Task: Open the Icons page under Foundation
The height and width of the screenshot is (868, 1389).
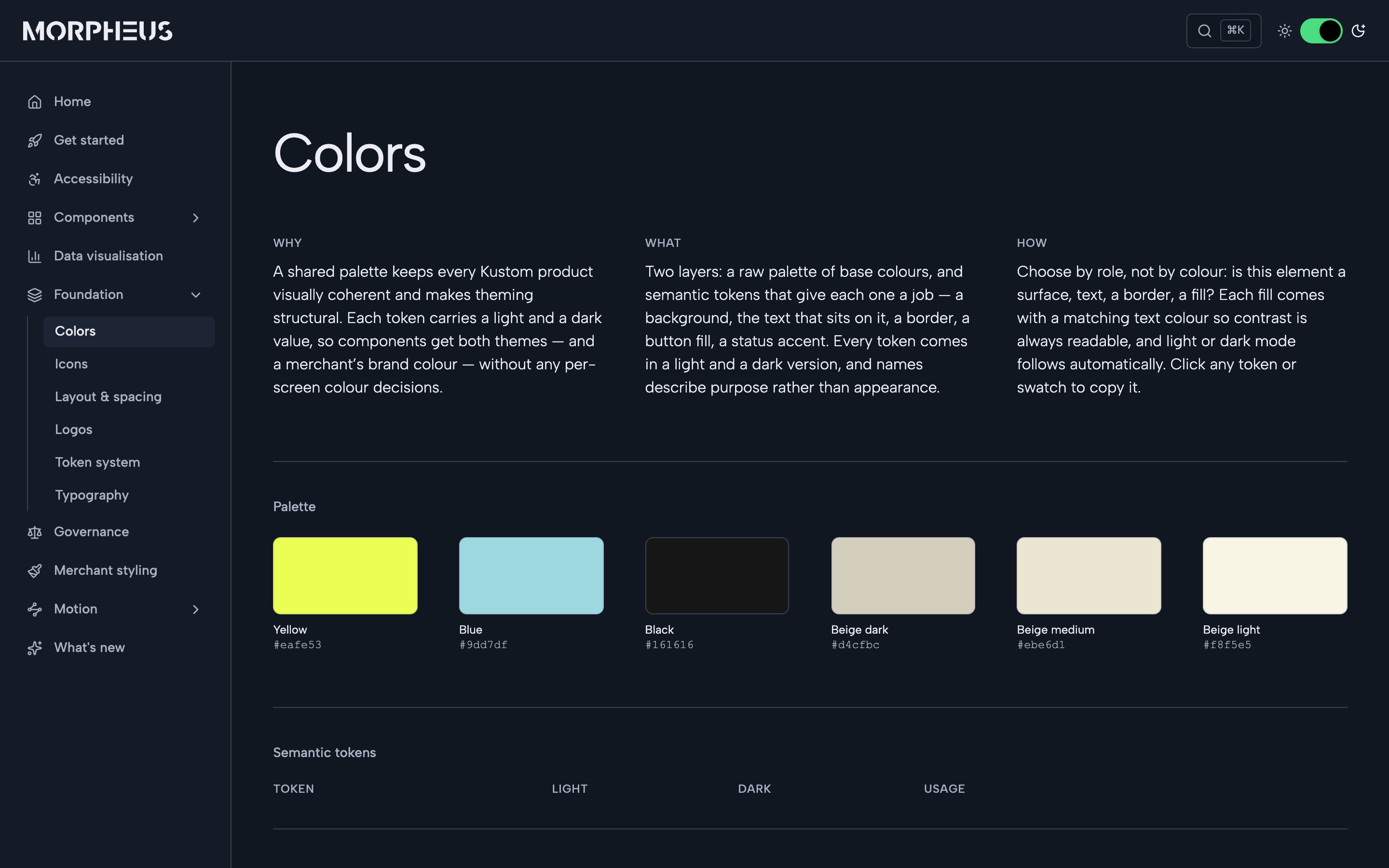Action: point(71,364)
